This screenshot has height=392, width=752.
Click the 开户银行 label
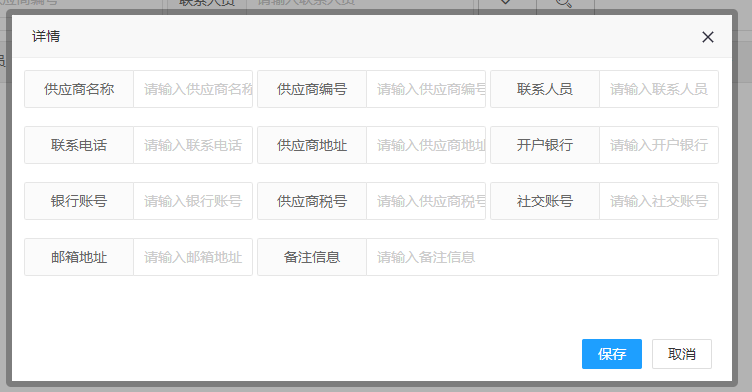545,145
